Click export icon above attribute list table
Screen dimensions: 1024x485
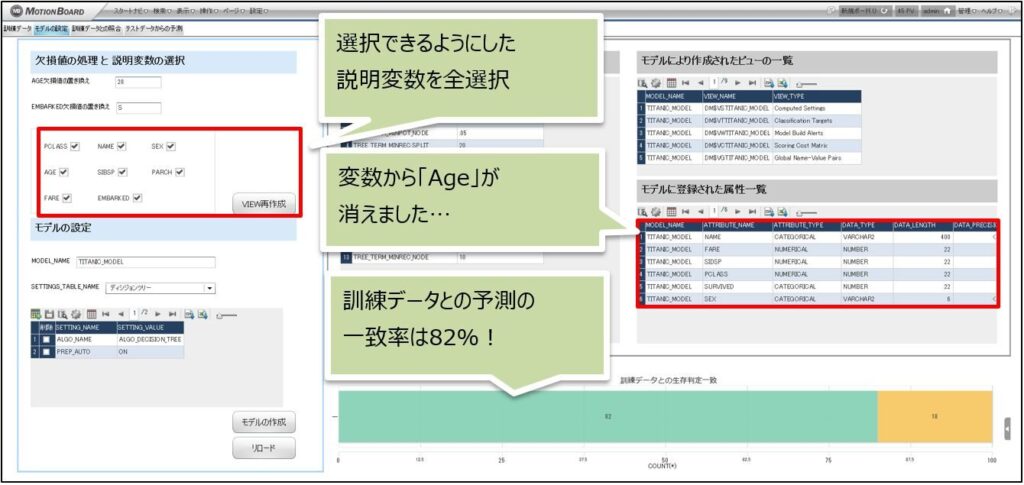pyautogui.click(x=768, y=212)
